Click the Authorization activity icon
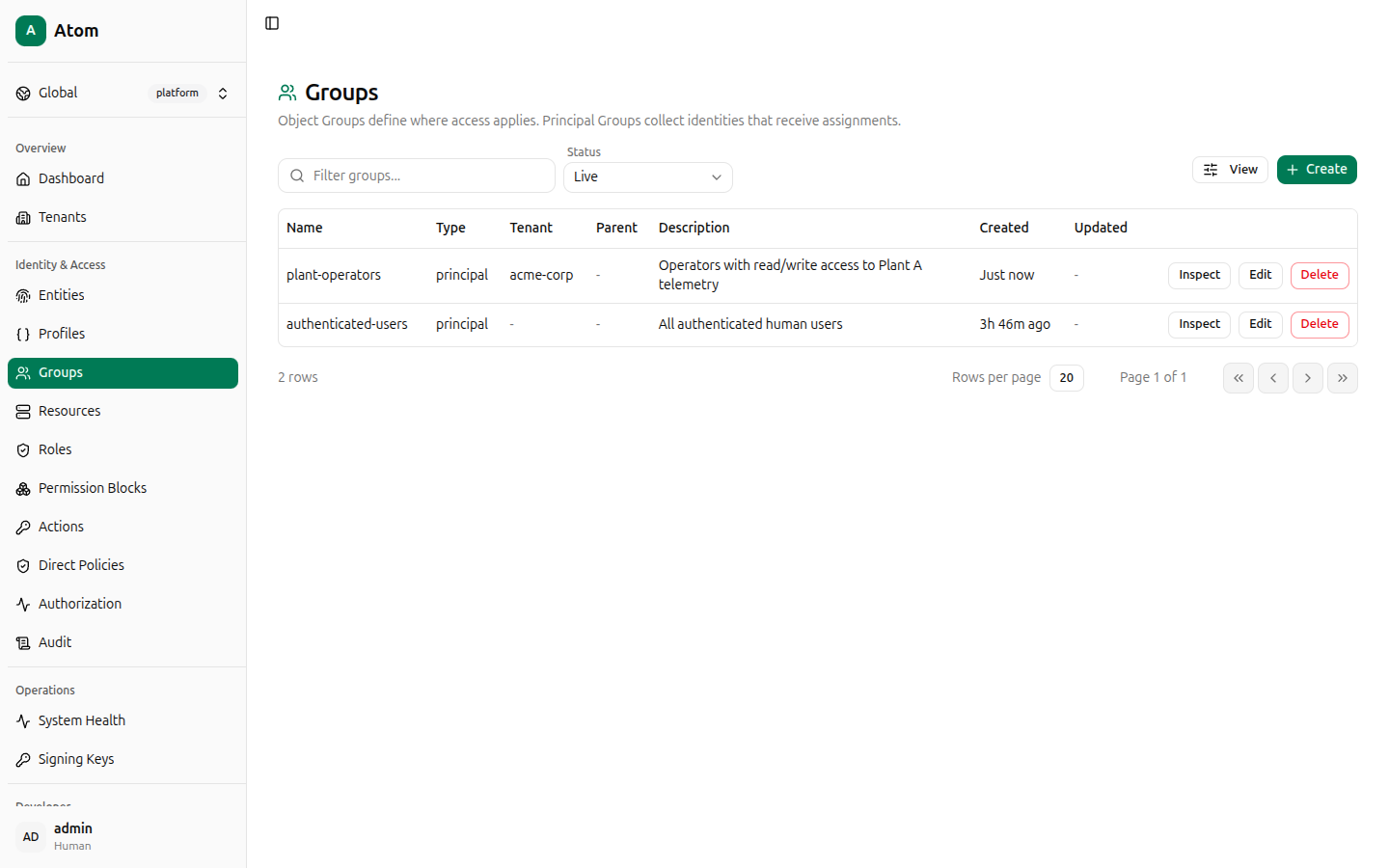 23,605
